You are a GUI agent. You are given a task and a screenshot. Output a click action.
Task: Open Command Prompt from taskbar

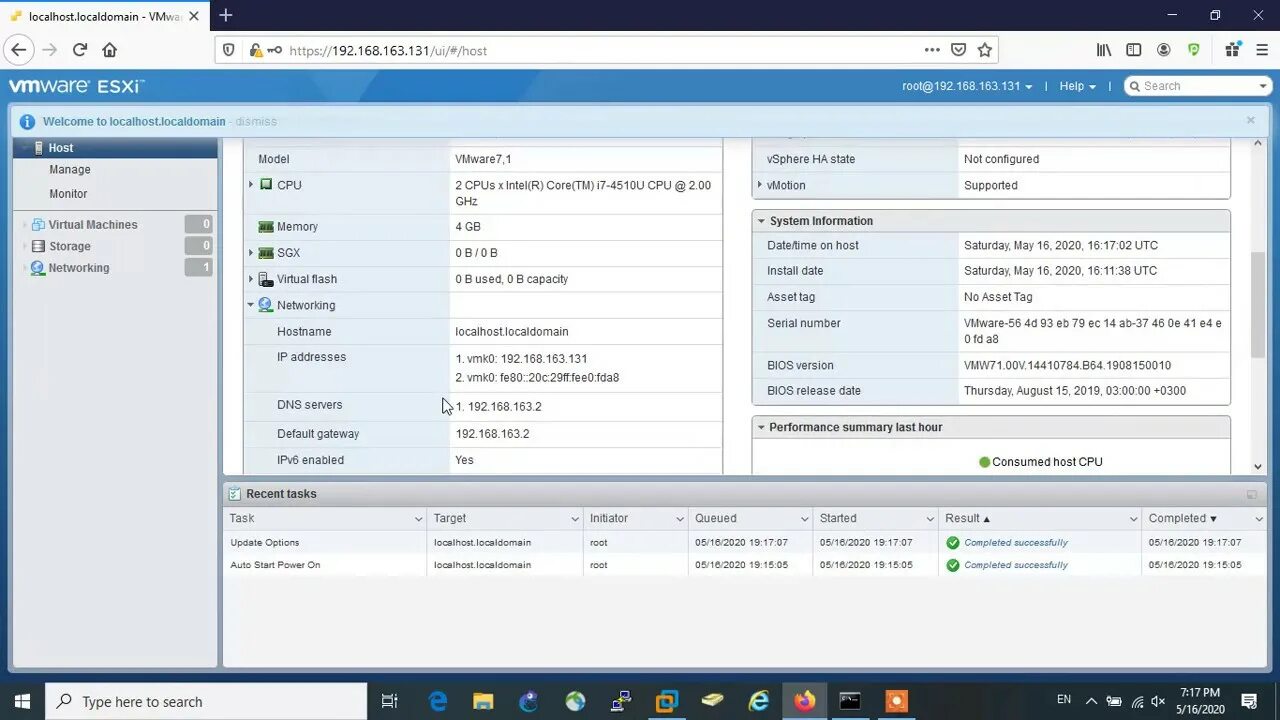pos(850,701)
